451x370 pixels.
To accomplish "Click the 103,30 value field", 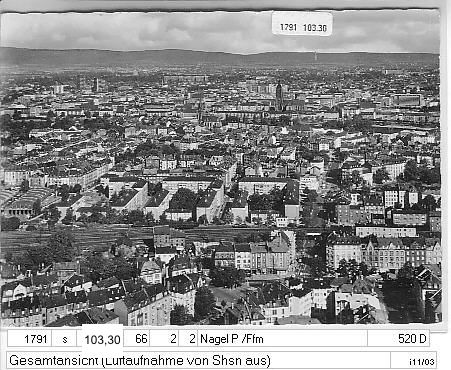I will tap(102, 340).
